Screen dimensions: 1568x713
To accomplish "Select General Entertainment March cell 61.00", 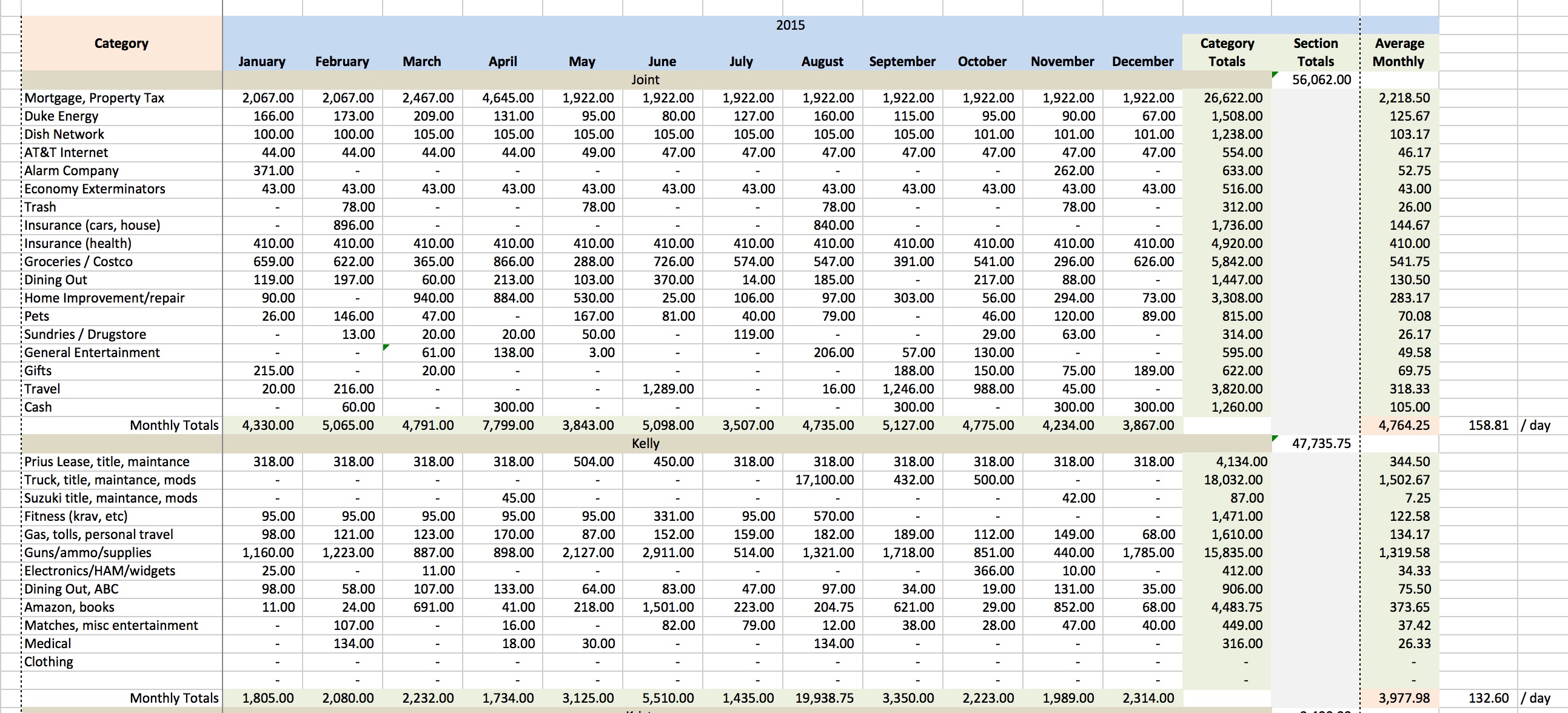I will coord(437,352).
